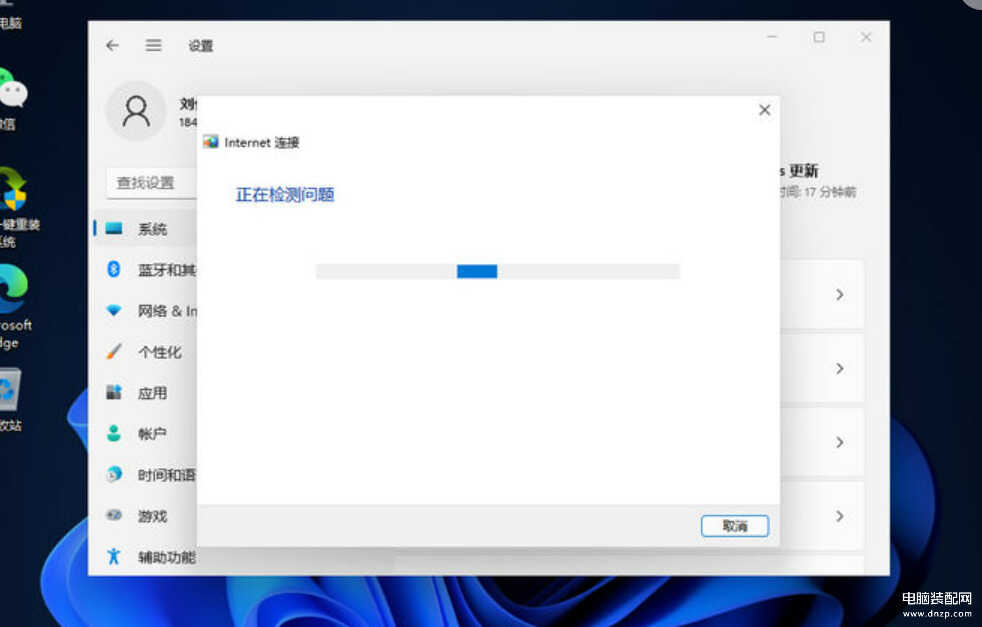The height and width of the screenshot is (627, 982).
Task: Expand the fourth settings row chevron
Action: (840, 516)
